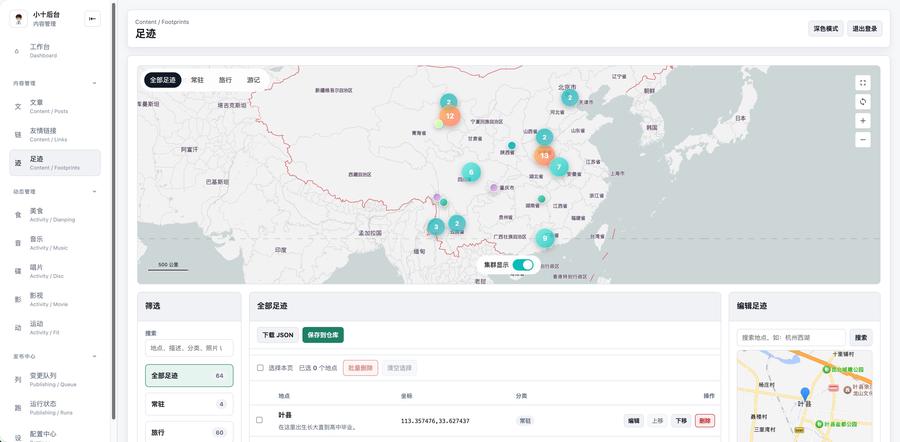Open the cluster marker 2 at 云南省
Image resolution: width=900 pixels, height=442 pixels.
coord(457,223)
